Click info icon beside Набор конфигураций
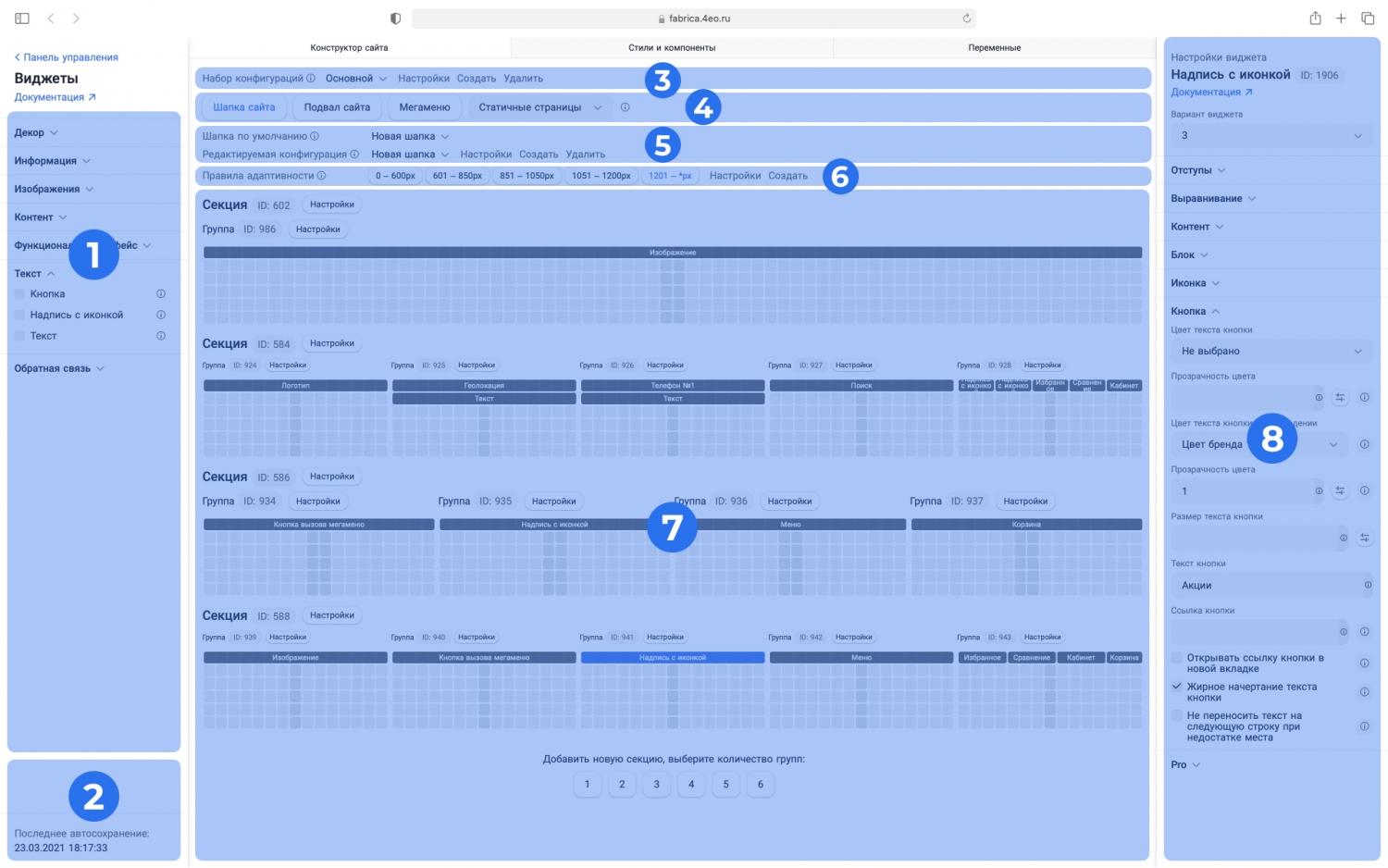This screenshot has height=868, width=1388. 311,79
